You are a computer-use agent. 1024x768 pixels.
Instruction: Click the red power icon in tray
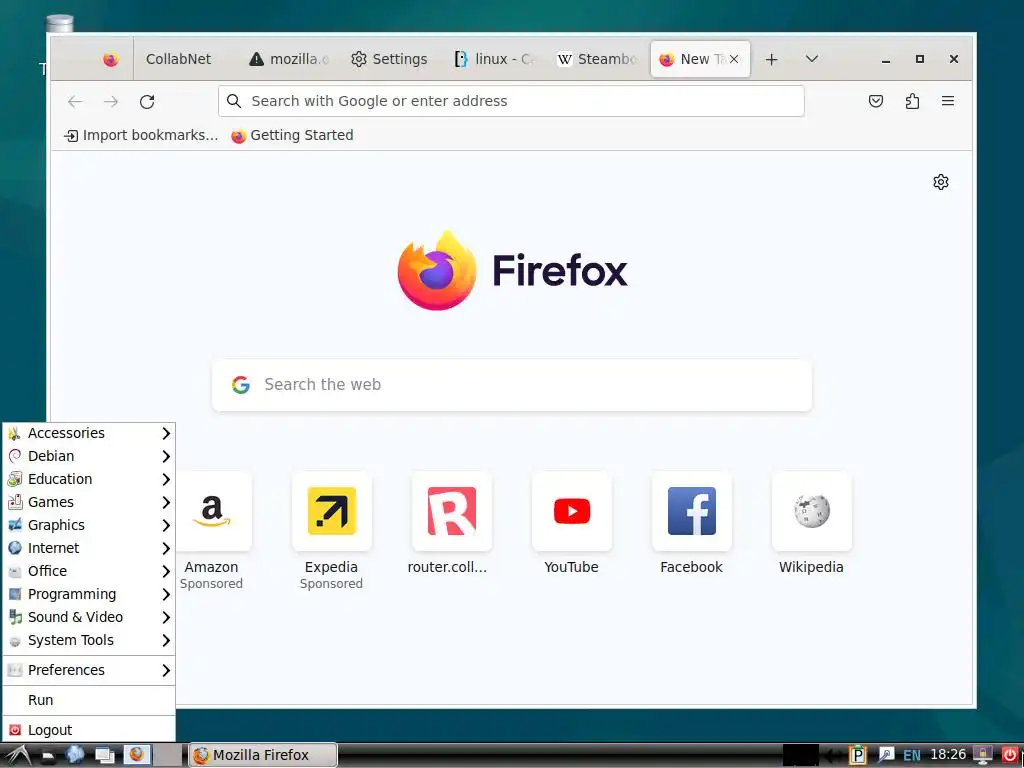[x=1010, y=755]
